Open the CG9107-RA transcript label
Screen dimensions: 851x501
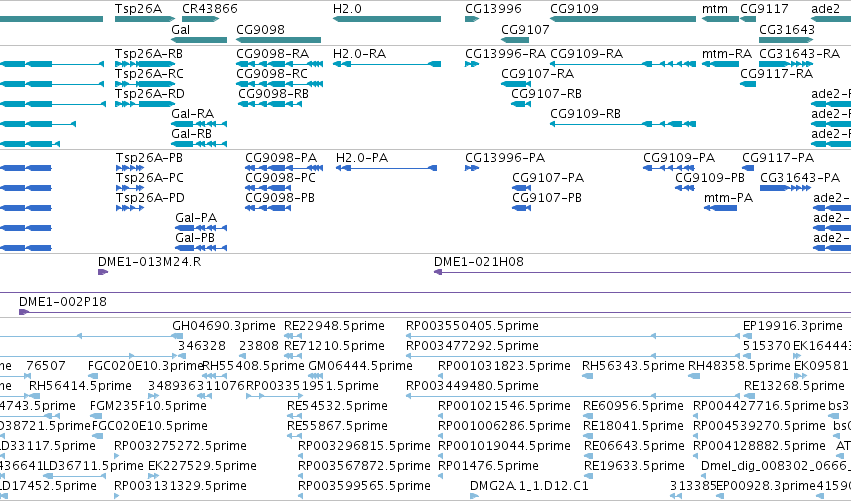pyautogui.click(x=537, y=74)
